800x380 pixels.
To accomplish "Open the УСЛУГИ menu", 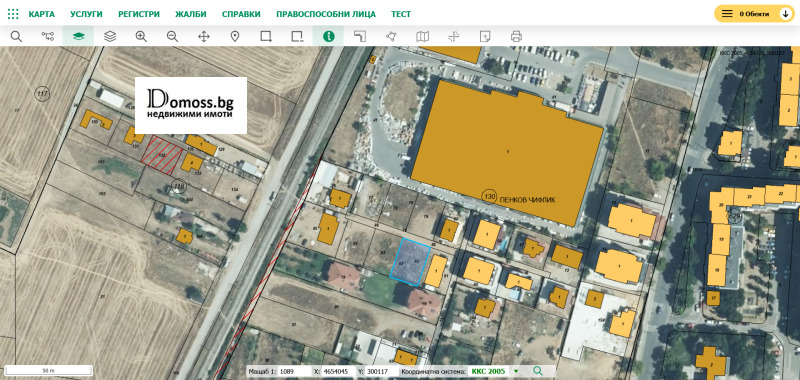I will coord(86,14).
